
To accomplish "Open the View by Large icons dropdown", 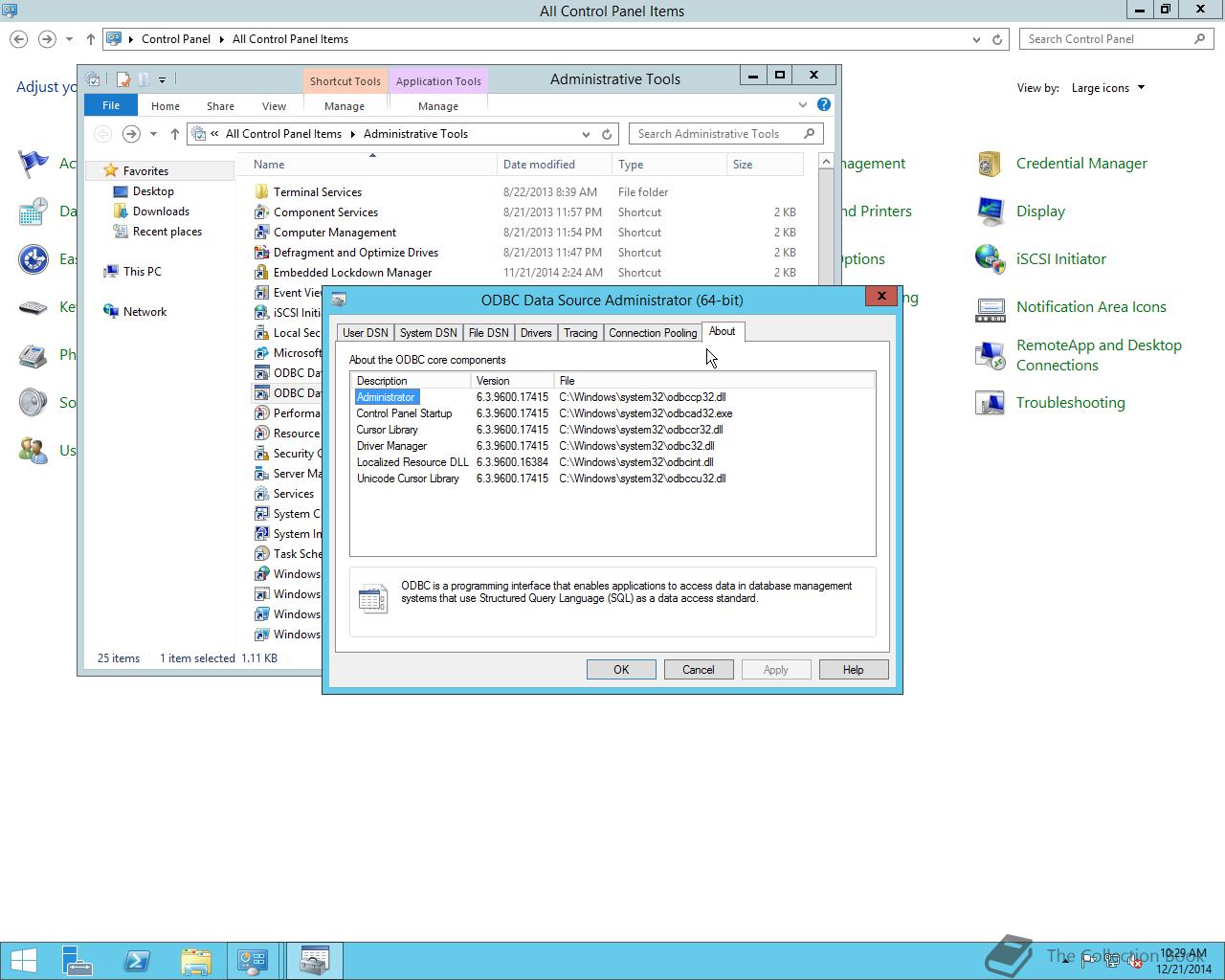I will click(1108, 88).
